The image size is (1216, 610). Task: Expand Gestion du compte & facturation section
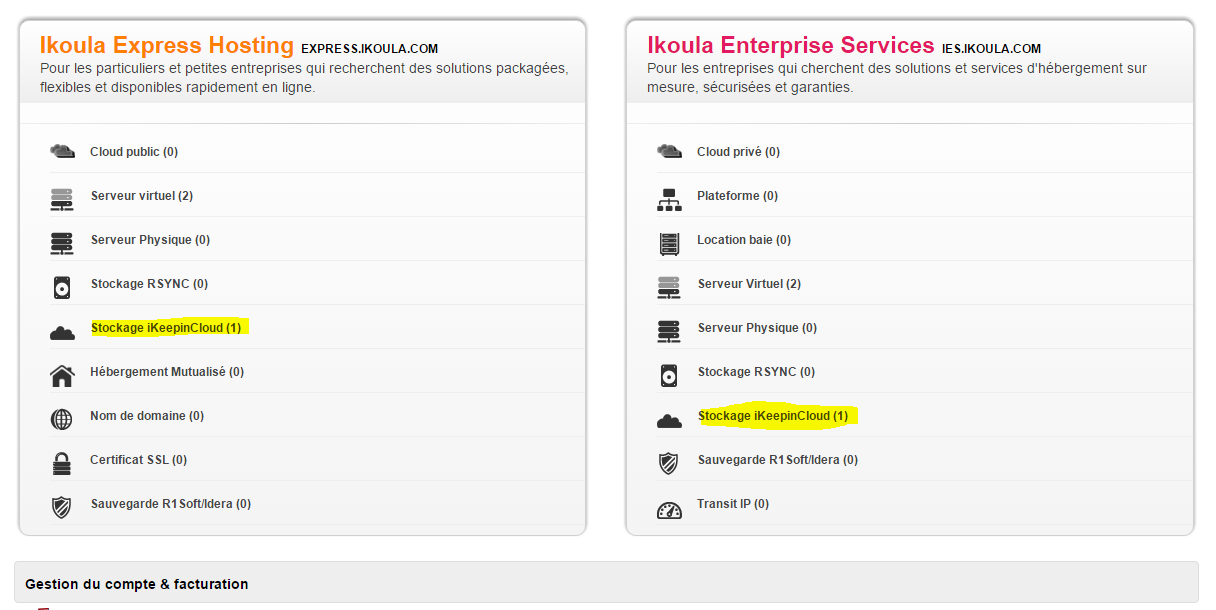pyautogui.click(x=135, y=584)
